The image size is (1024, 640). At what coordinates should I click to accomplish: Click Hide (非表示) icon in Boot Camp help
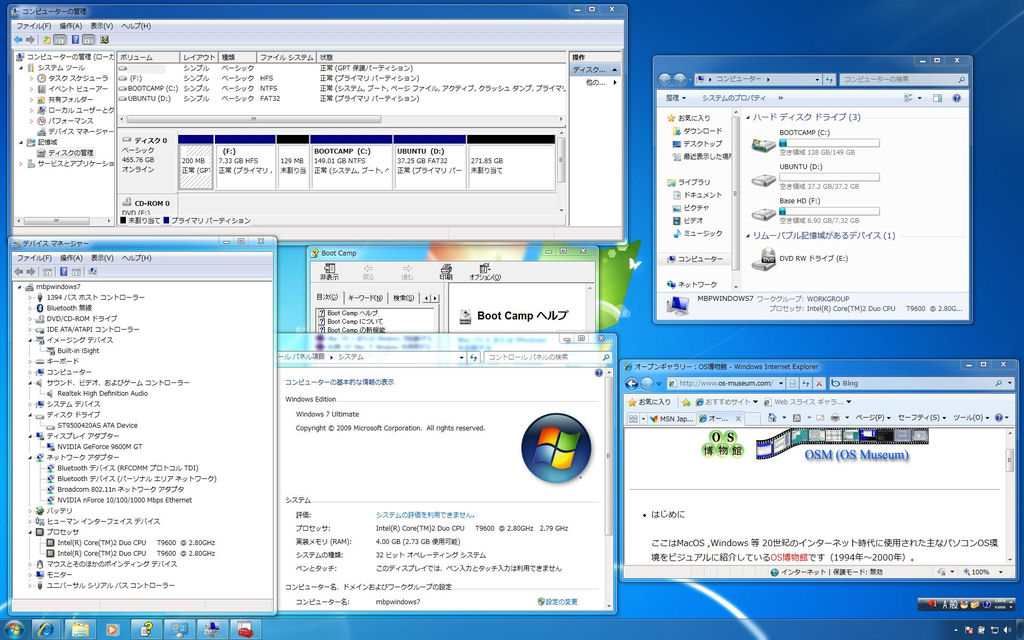(x=329, y=272)
